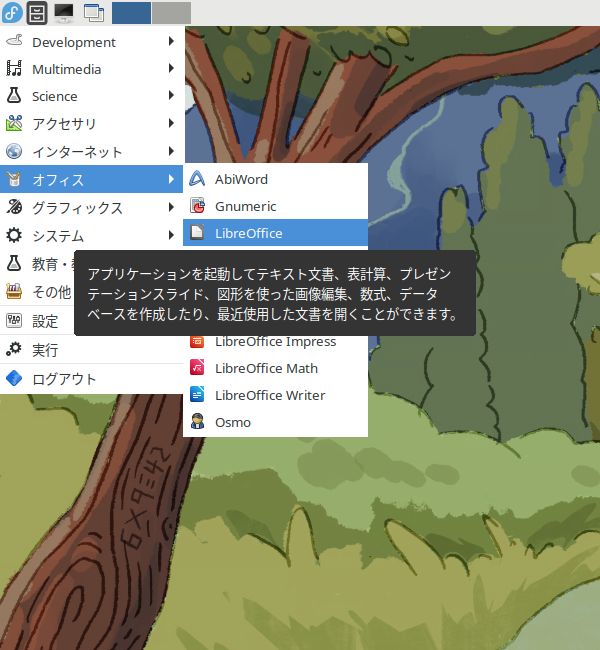600x650 pixels.
Task: Expand the システム submenu arrow
Action: 171,235
